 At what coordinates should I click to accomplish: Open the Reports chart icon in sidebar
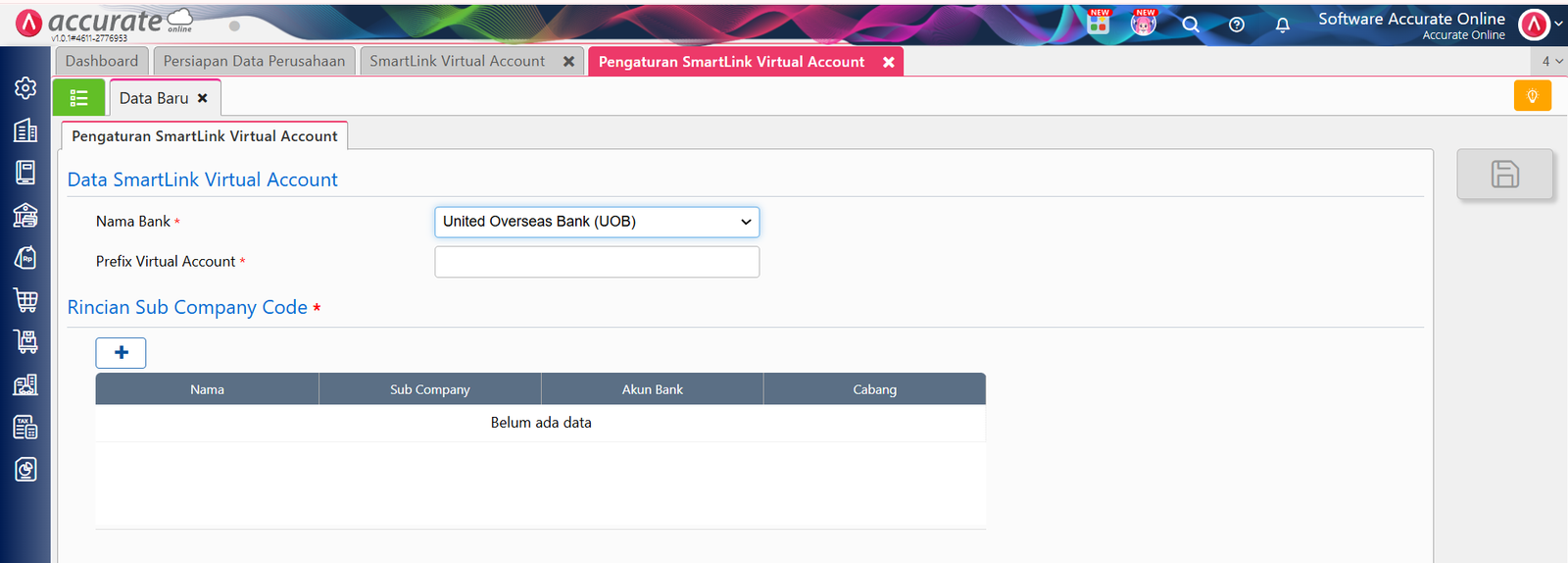[25, 469]
